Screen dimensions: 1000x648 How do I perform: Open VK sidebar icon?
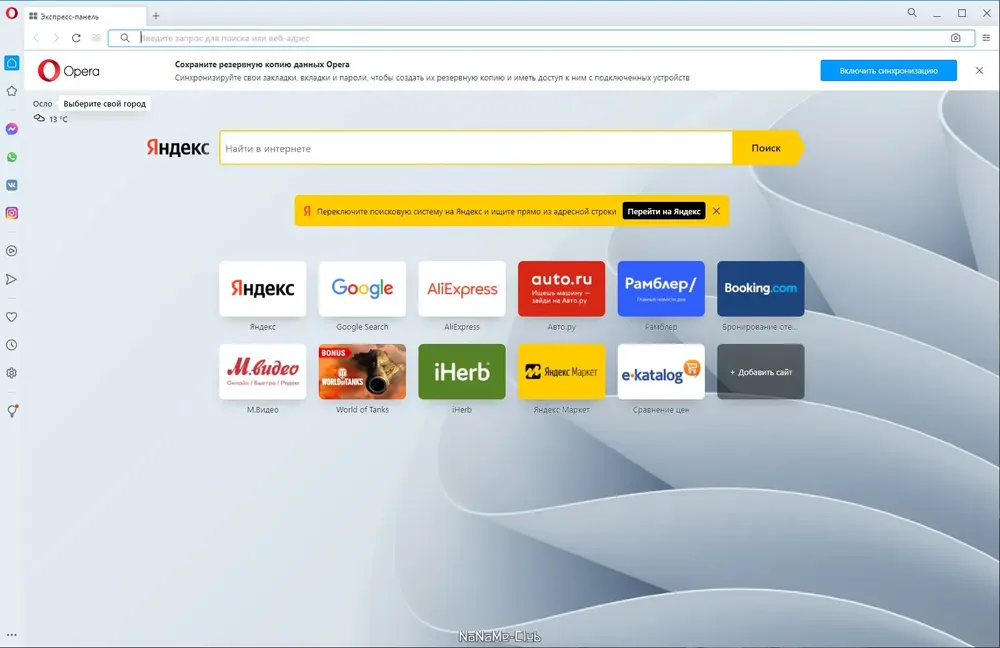[11, 185]
